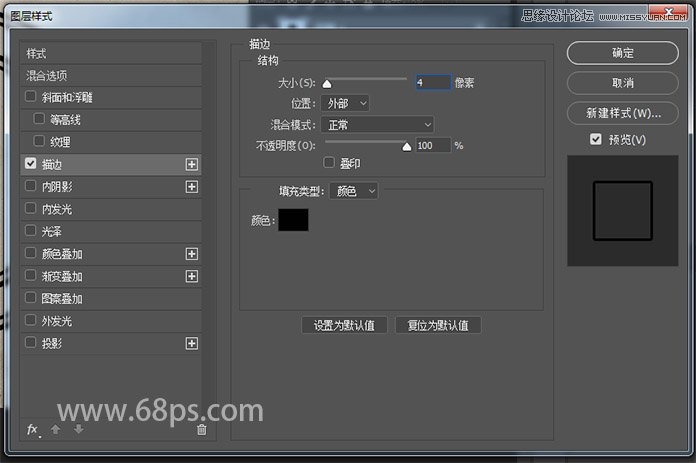
Task: Move effect up with arrow icon
Action: (55, 429)
